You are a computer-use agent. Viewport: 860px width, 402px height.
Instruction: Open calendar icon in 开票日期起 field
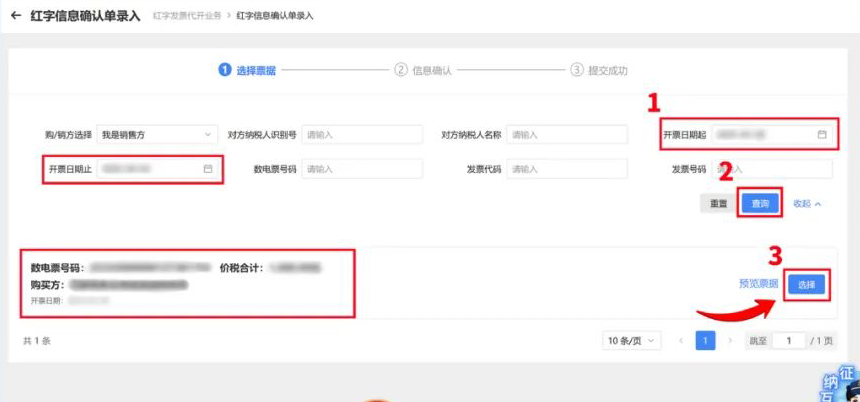(822, 134)
